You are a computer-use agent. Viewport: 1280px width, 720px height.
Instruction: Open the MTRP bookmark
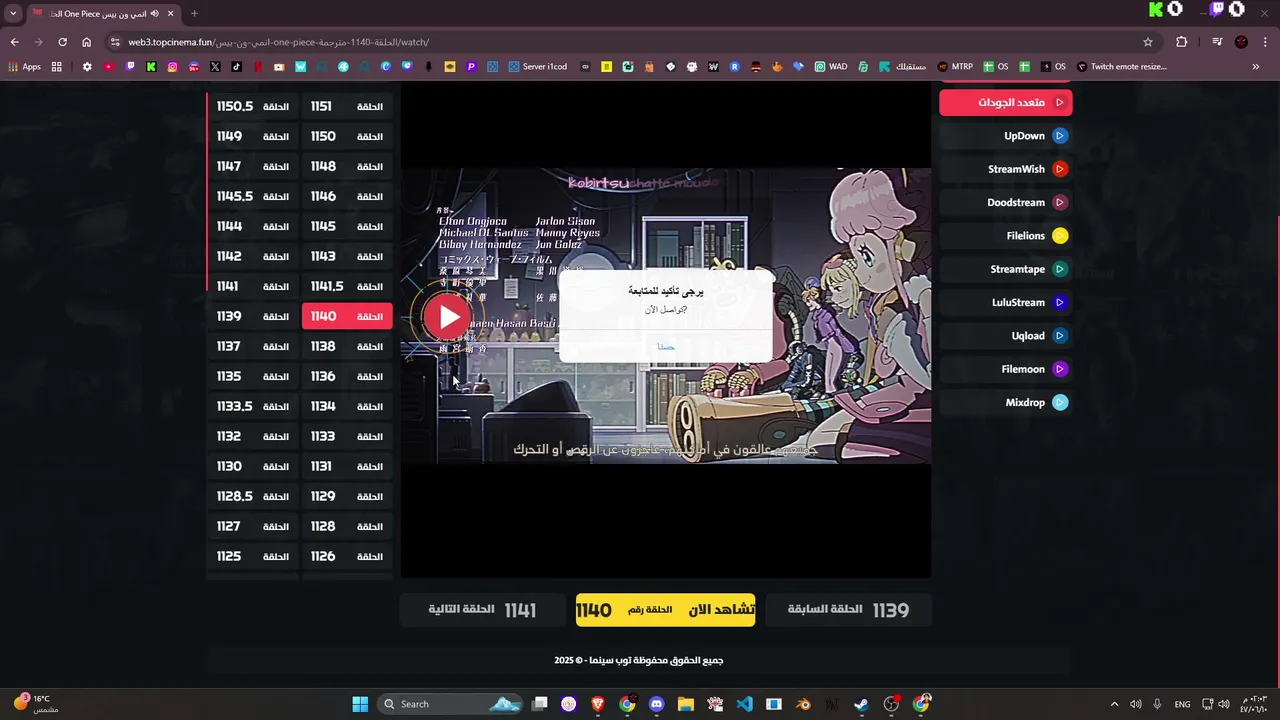pyautogui.click(x=954, y=67)
